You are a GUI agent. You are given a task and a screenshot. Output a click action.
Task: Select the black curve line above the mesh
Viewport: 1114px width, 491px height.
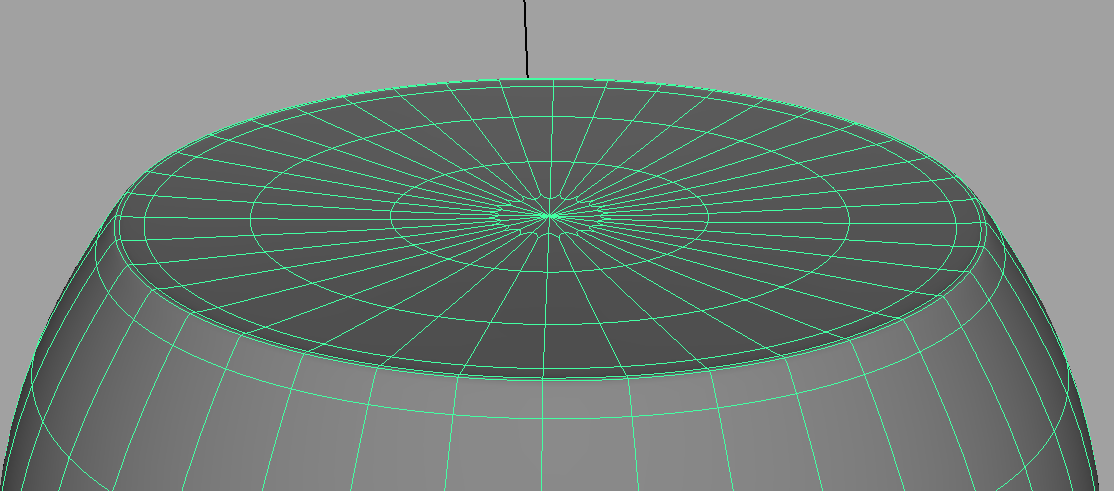(x=526, y=38)
